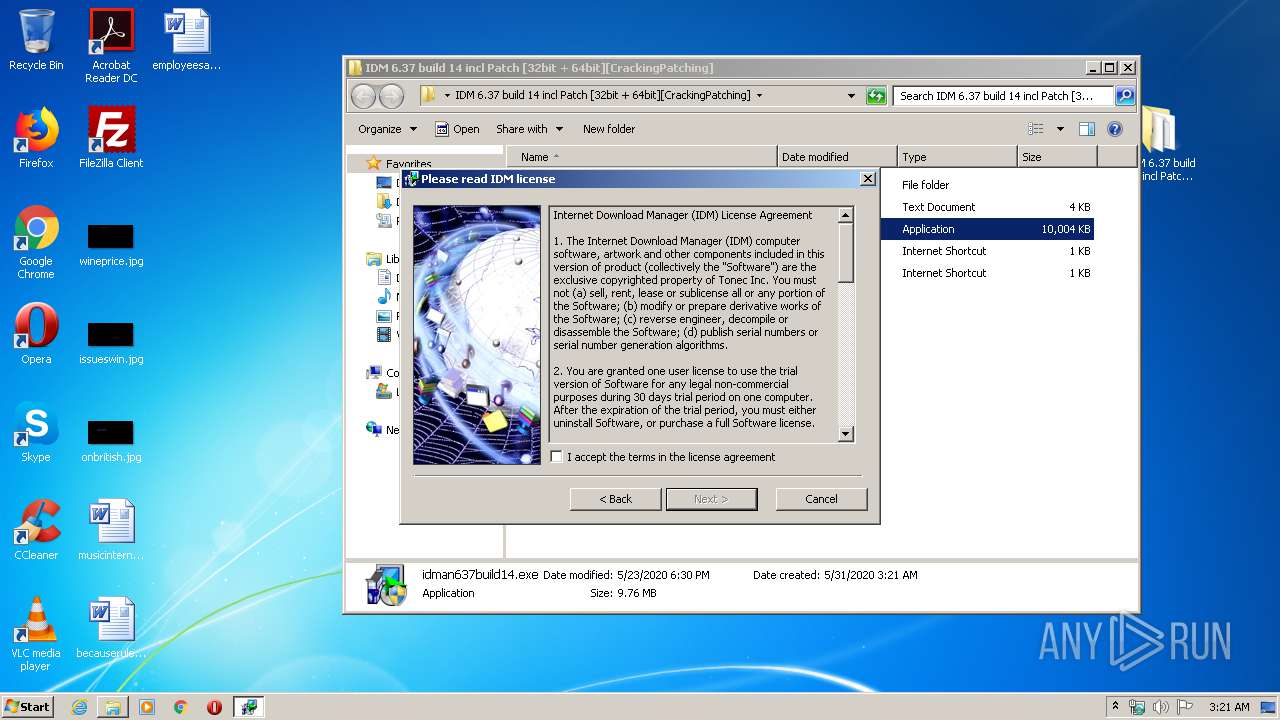Click the idman637build14.exe details pane icon
The width and height of the screenshot is (1280, 720).
[386, 585]
